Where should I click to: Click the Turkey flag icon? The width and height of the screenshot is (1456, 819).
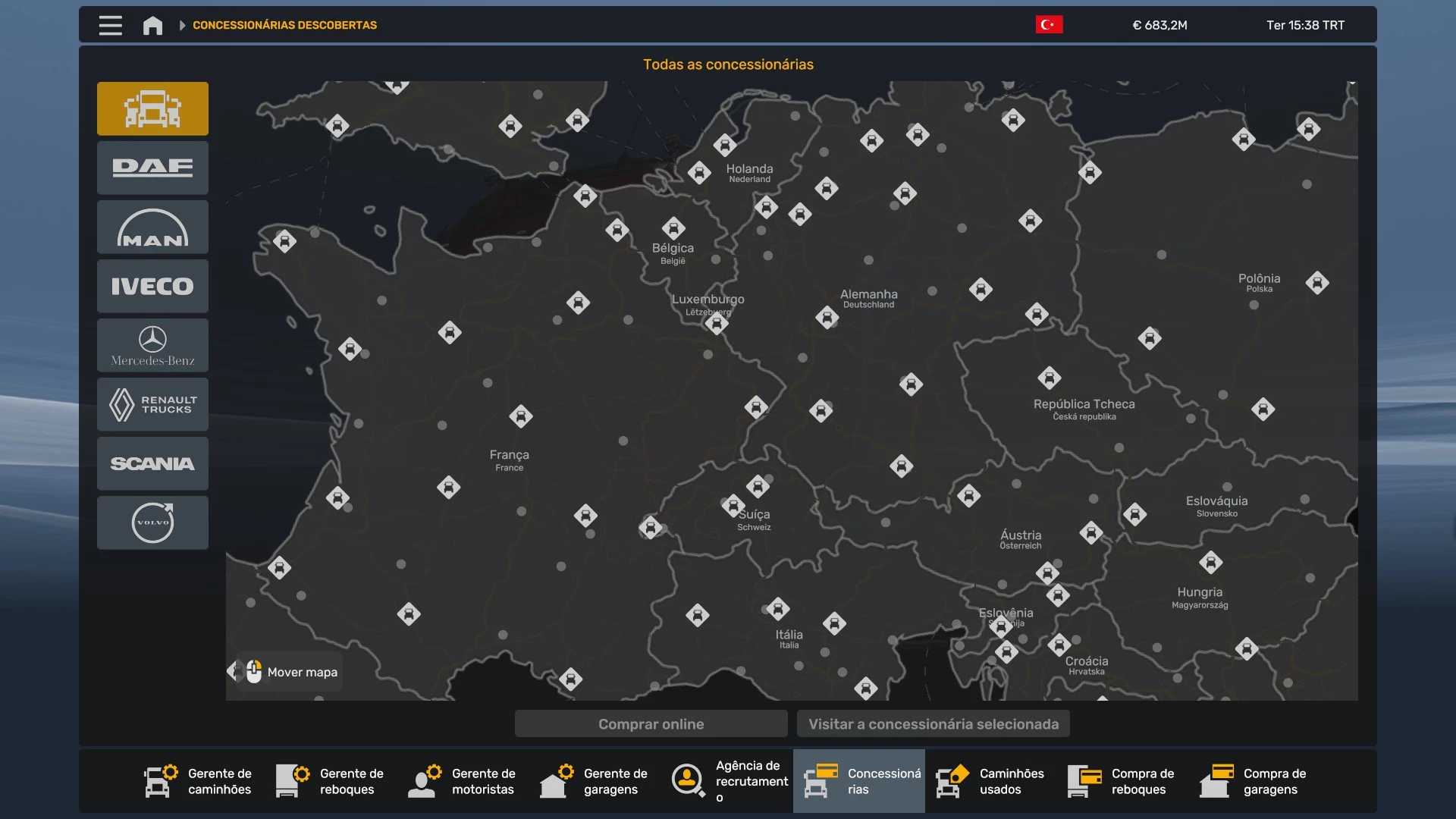[1049, 25]
